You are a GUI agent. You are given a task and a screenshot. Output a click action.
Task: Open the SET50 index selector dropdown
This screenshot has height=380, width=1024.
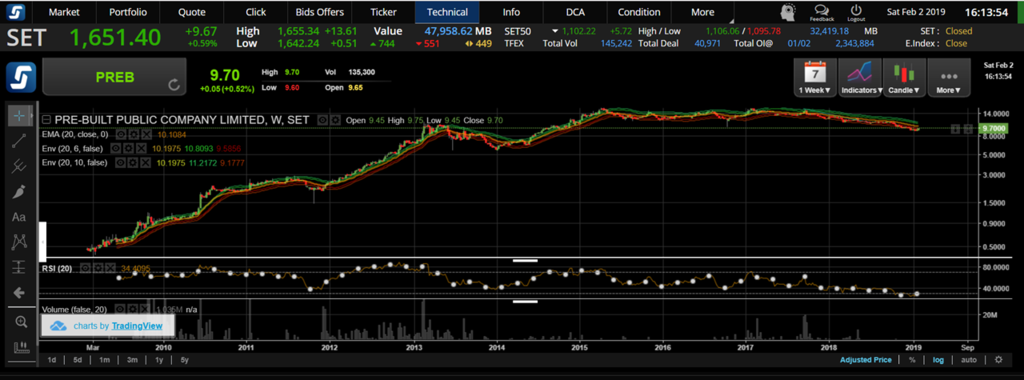(555, 31)
